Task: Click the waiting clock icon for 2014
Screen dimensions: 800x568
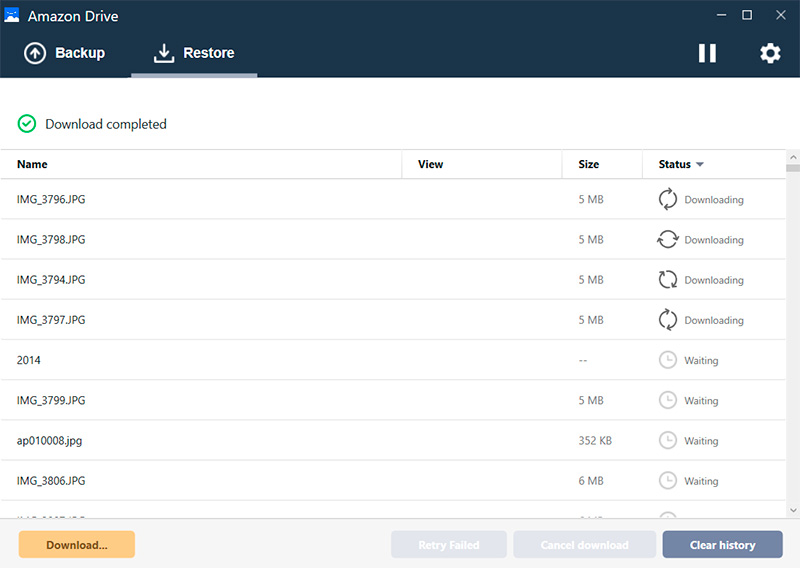Action: tap(667, 360)
